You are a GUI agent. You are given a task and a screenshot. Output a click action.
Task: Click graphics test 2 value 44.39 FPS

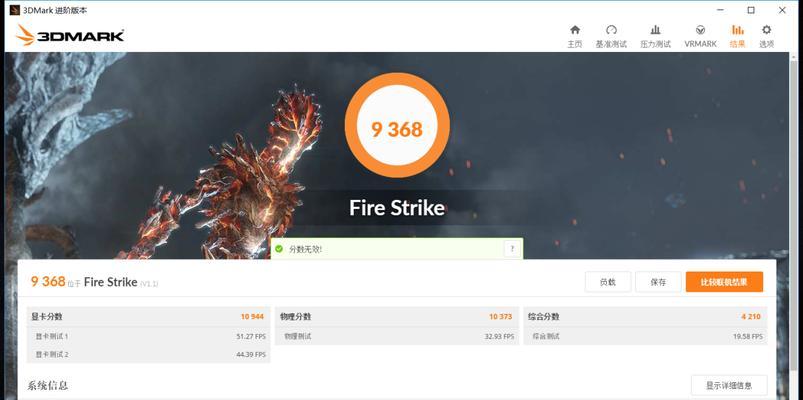(251, 354)
